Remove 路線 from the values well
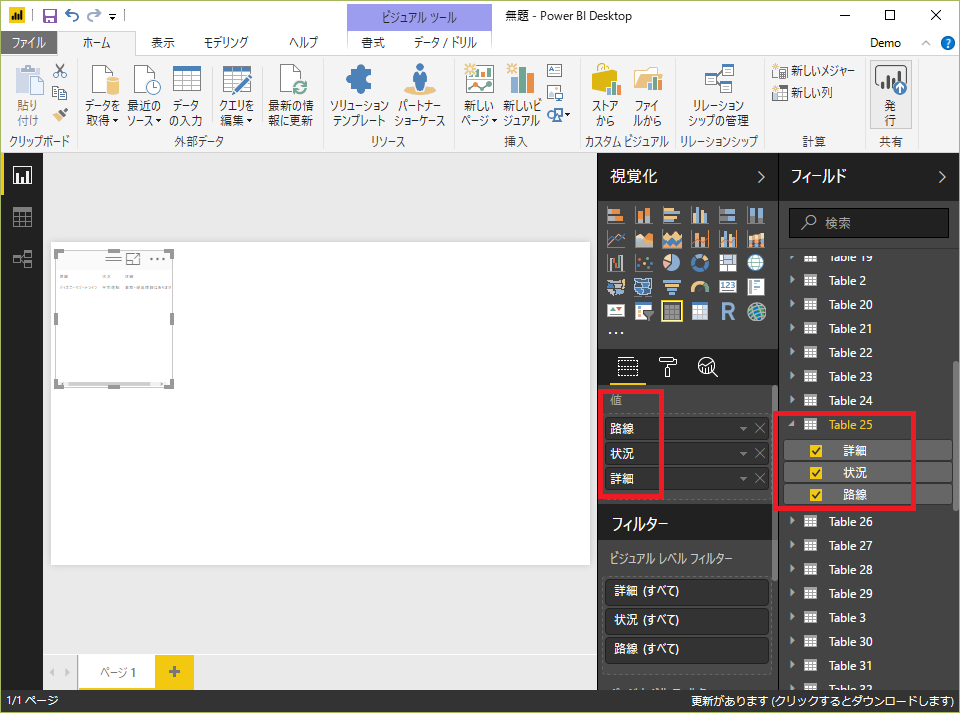 click(760, 428)
